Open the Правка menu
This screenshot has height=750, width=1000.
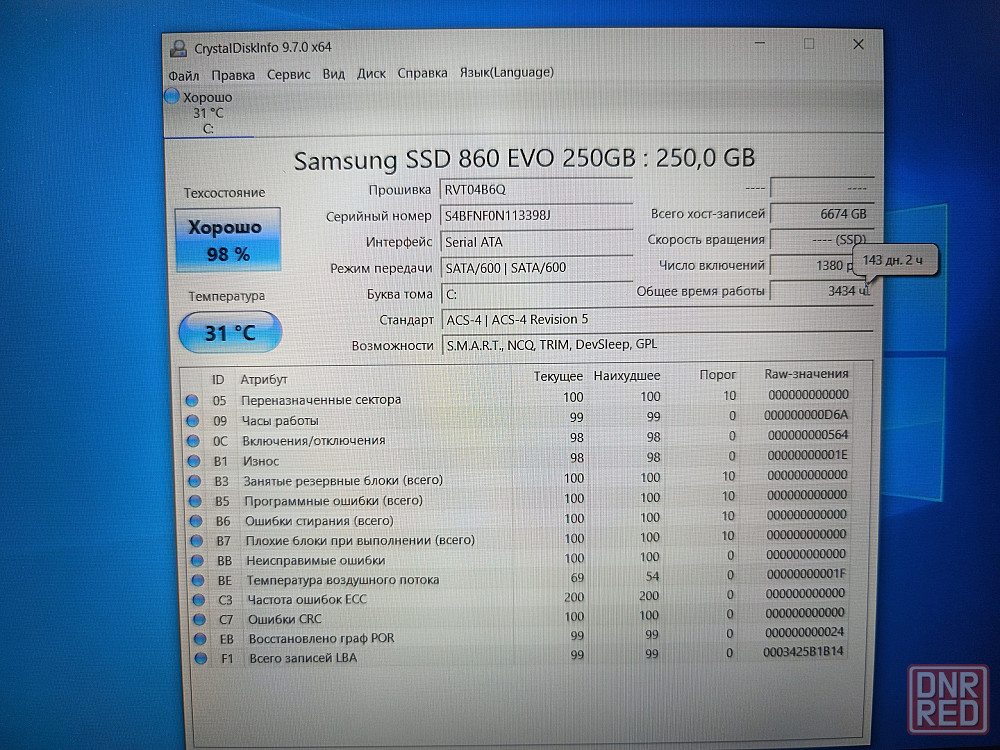233,74
